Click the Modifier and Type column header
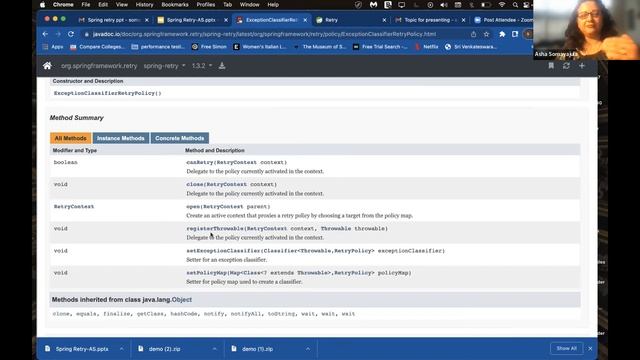The height and width of the screenshot is (360, 640). (x=75, y=151)
